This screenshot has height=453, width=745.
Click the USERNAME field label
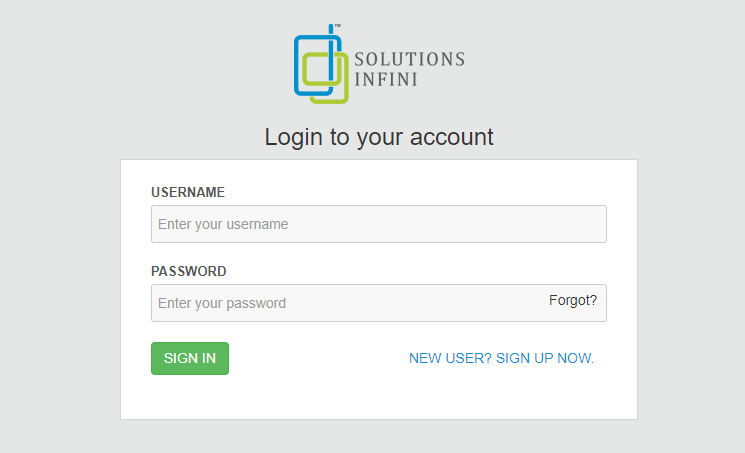click(188, 192)
